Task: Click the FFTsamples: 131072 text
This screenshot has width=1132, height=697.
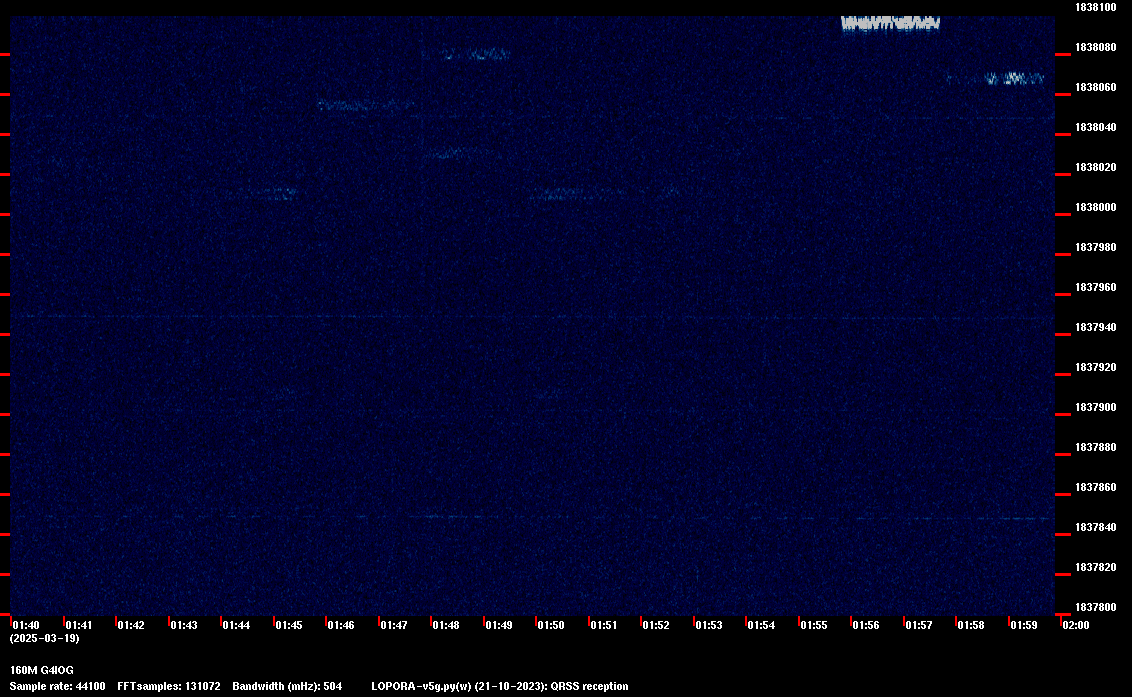Action: [x=169, y=686]
